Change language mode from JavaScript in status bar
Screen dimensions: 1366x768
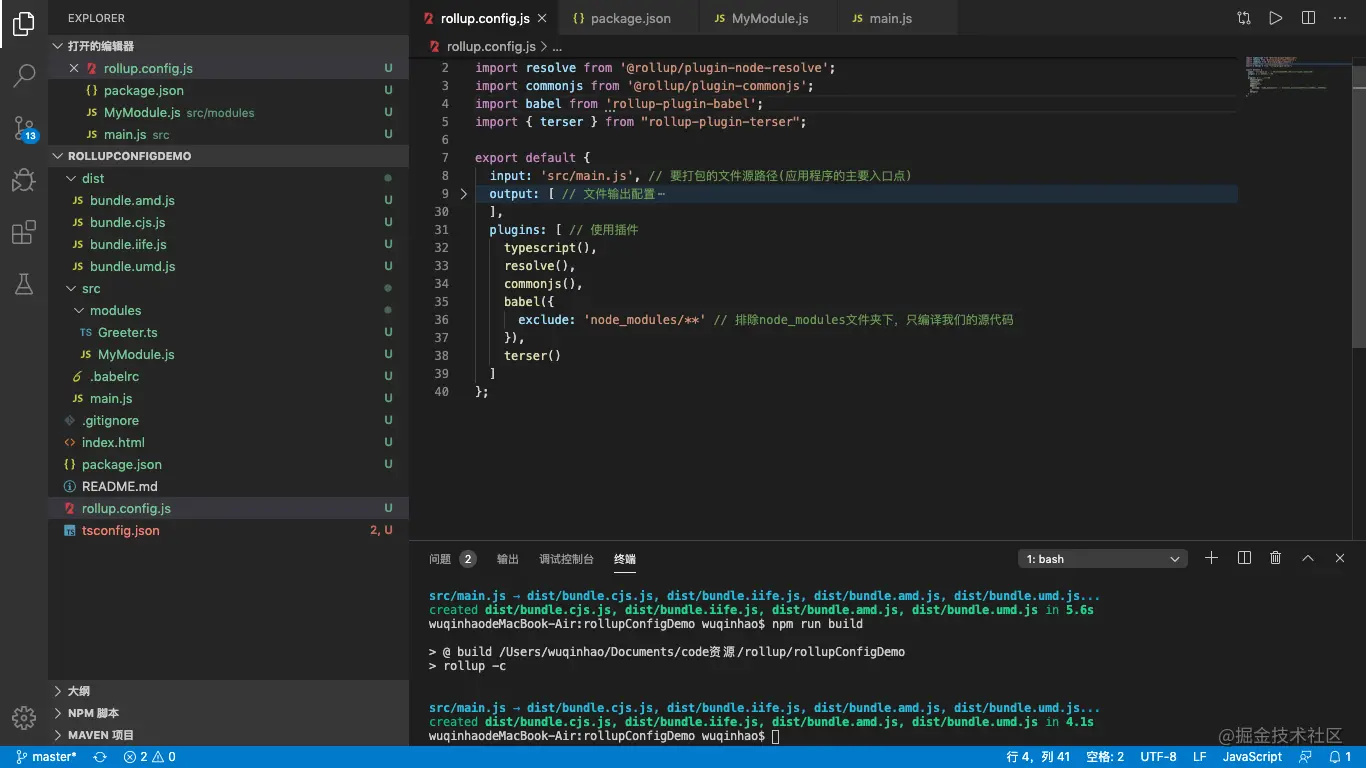point(1252,757)
